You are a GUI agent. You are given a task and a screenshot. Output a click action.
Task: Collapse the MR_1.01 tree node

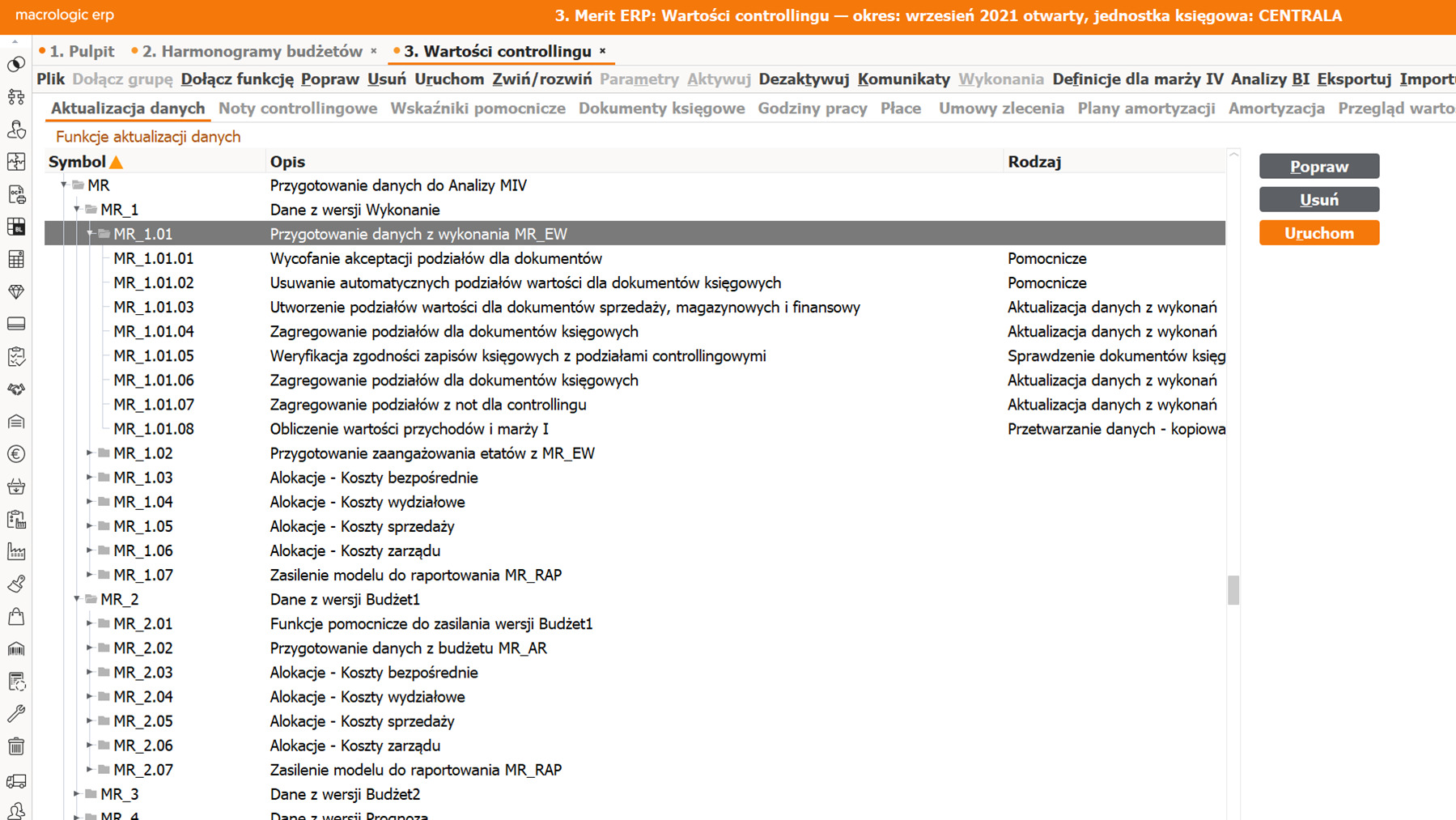point(90,234)
